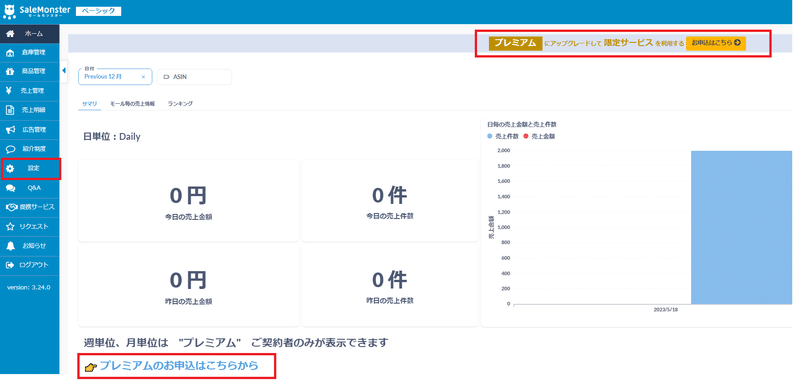Click 限定サービス text in upgrade banner
This screenshot has width=800, height=384.
tap(629, 43)
